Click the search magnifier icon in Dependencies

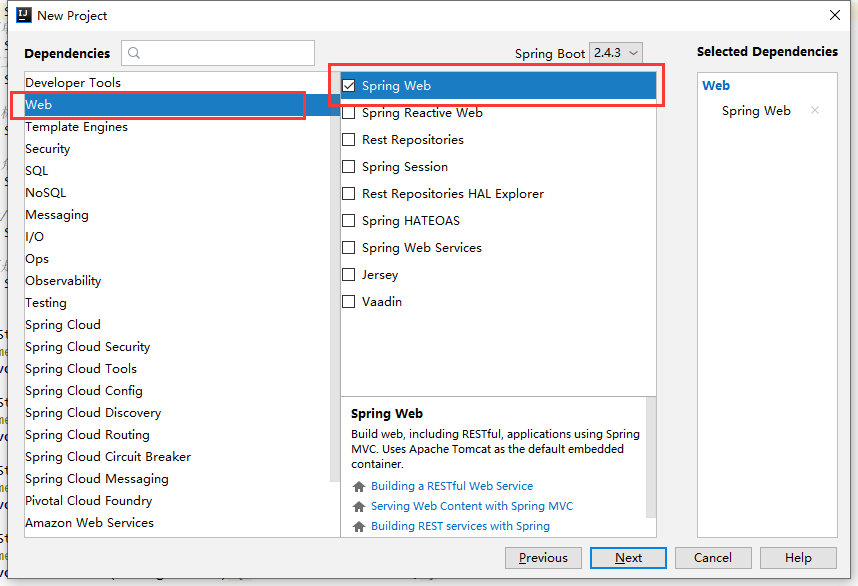point(134,53)
